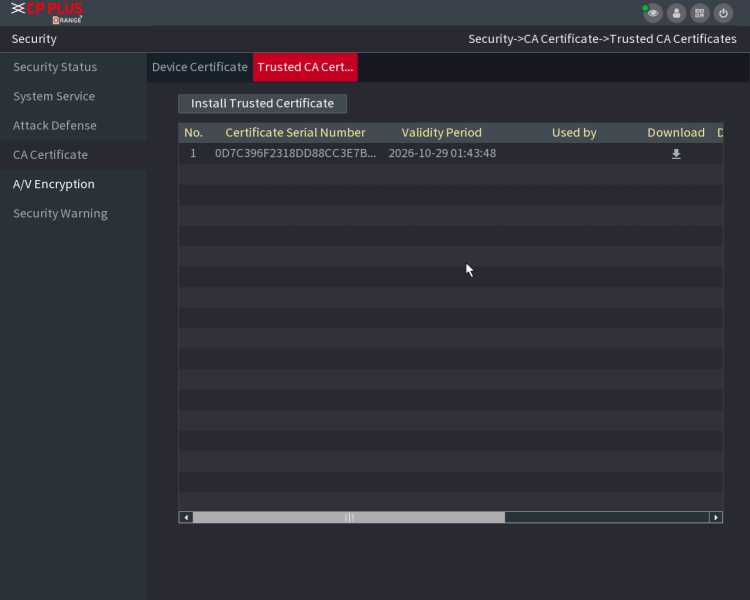Download the certificate in row 1
750x600 pixels.
tap(676, 154)
